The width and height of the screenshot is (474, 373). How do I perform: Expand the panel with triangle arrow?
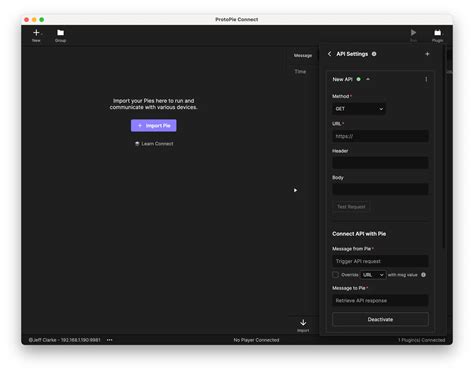click(295, 190)
